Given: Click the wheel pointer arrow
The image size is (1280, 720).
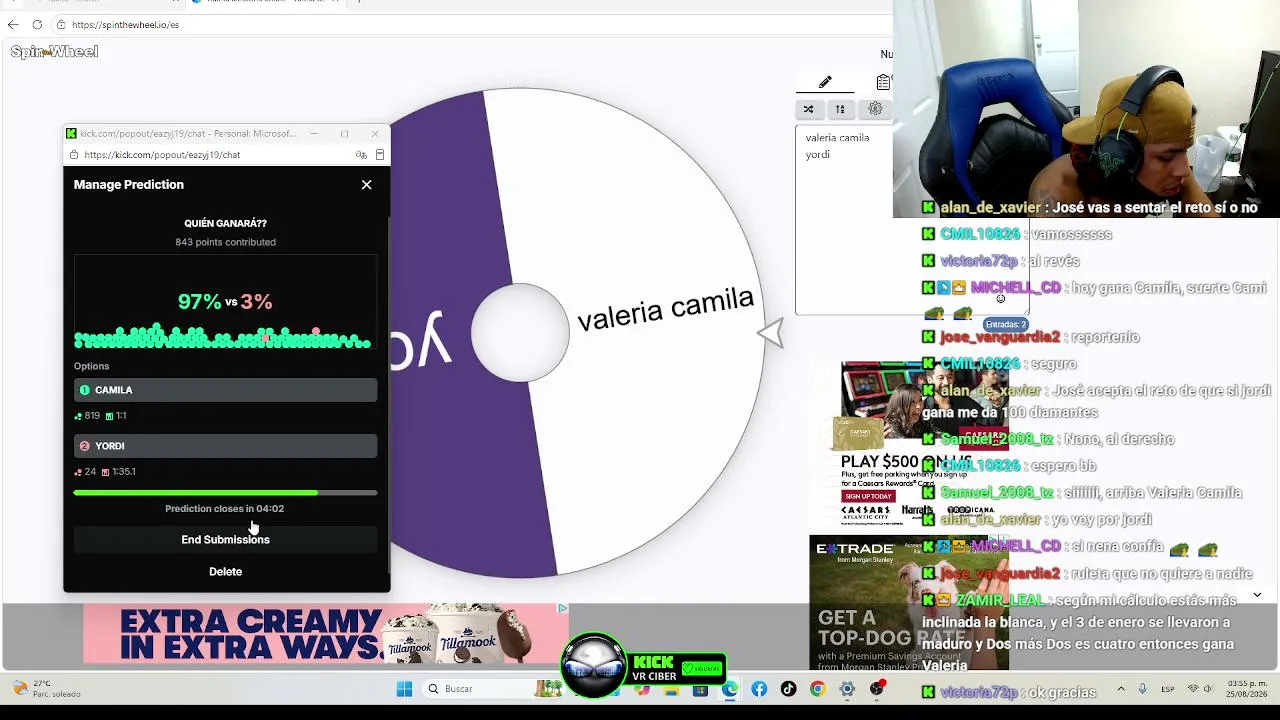Looking at the screenshot, I should [770, 333].
